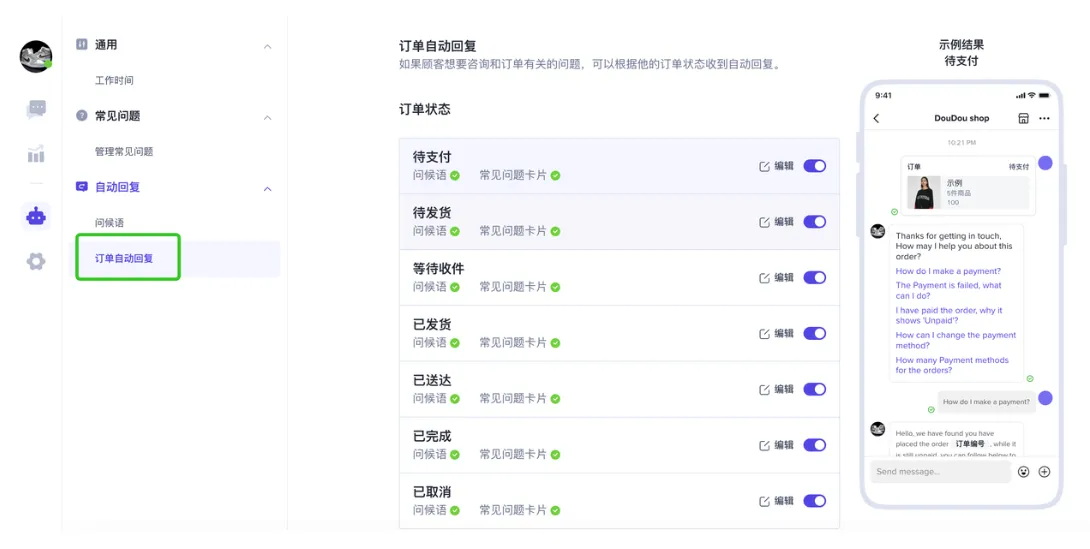Screen dimensions: 1090x549
Task: Click 编辑 for the 已发货 row
Action: coord(783,334)
